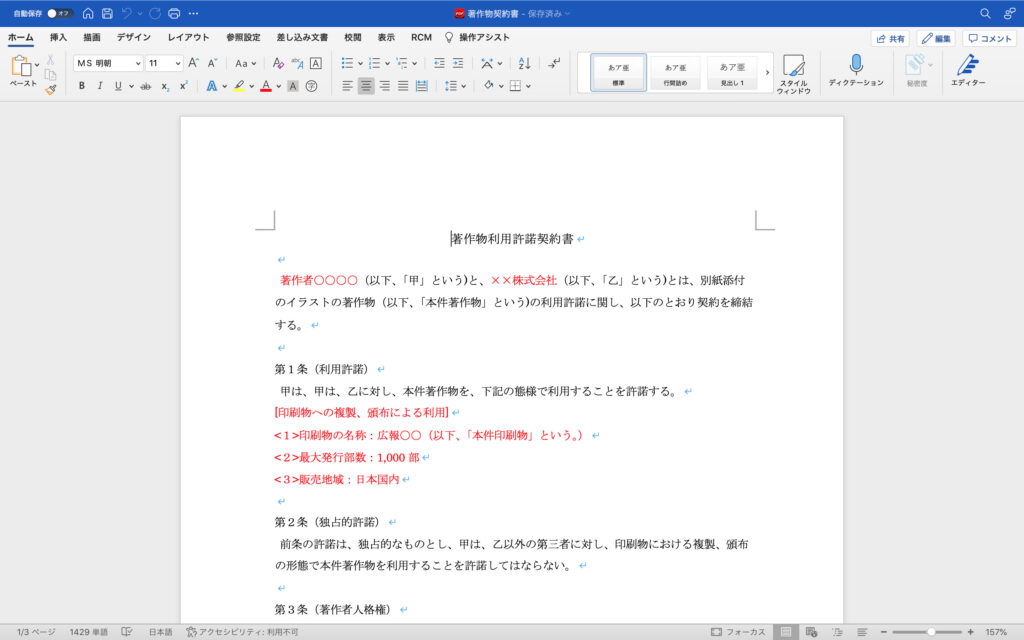Screen dimensions: 1024x640
Task: Toggle Bold formatting
Action: coord(82,86)
